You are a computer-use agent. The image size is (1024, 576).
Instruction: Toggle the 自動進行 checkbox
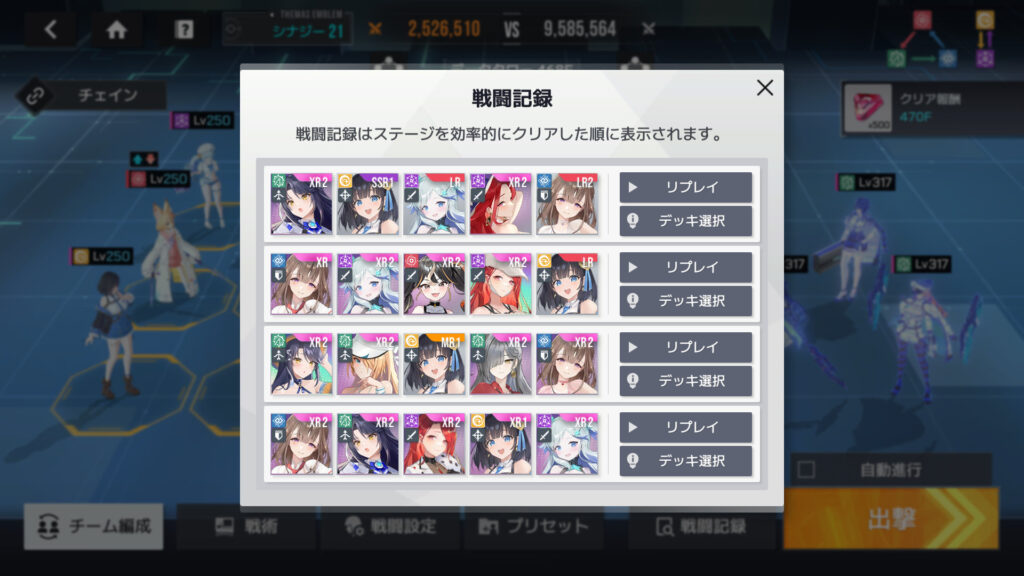click(807, 470)
